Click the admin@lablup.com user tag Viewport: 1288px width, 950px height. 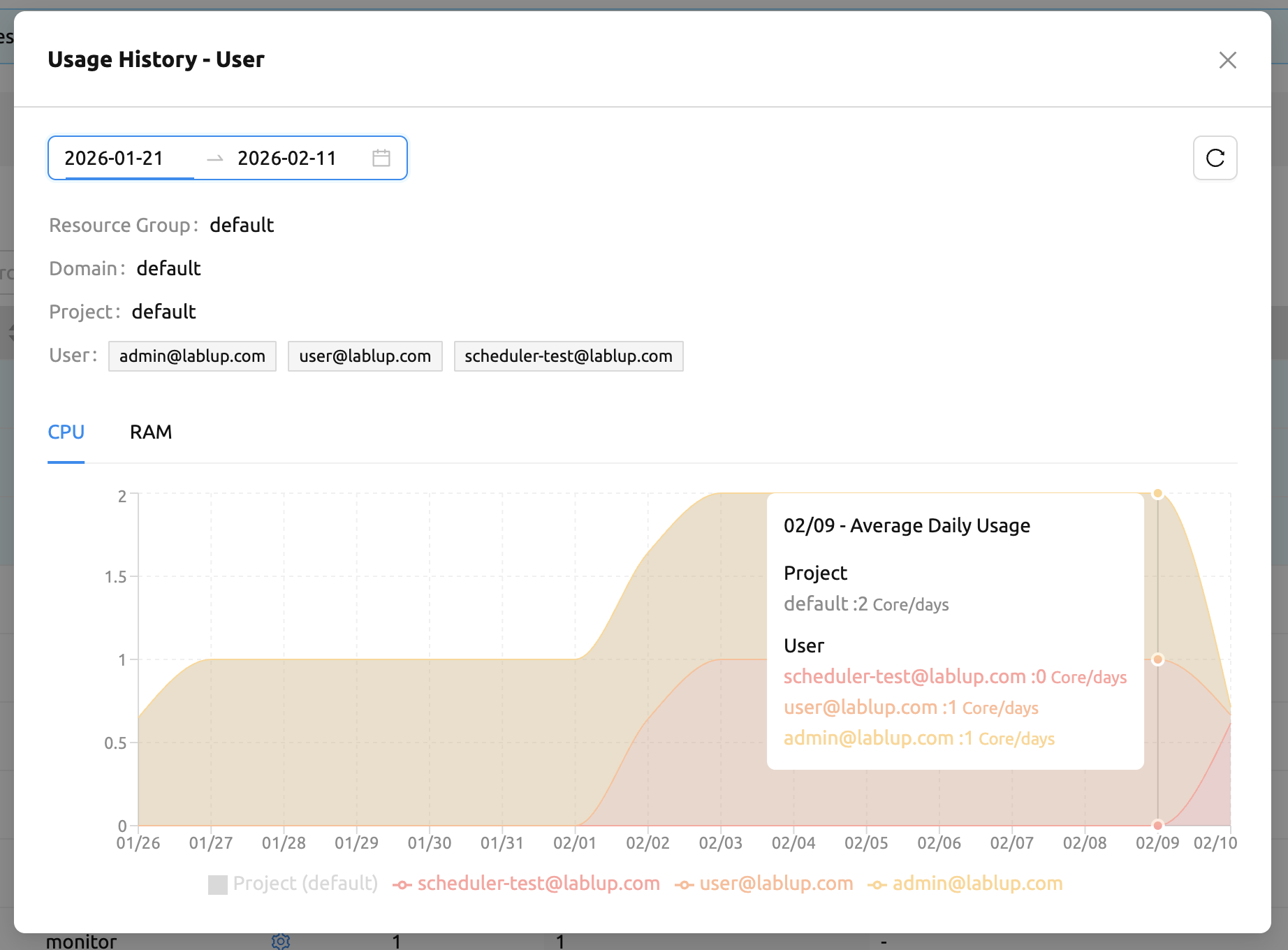point(192,356)
